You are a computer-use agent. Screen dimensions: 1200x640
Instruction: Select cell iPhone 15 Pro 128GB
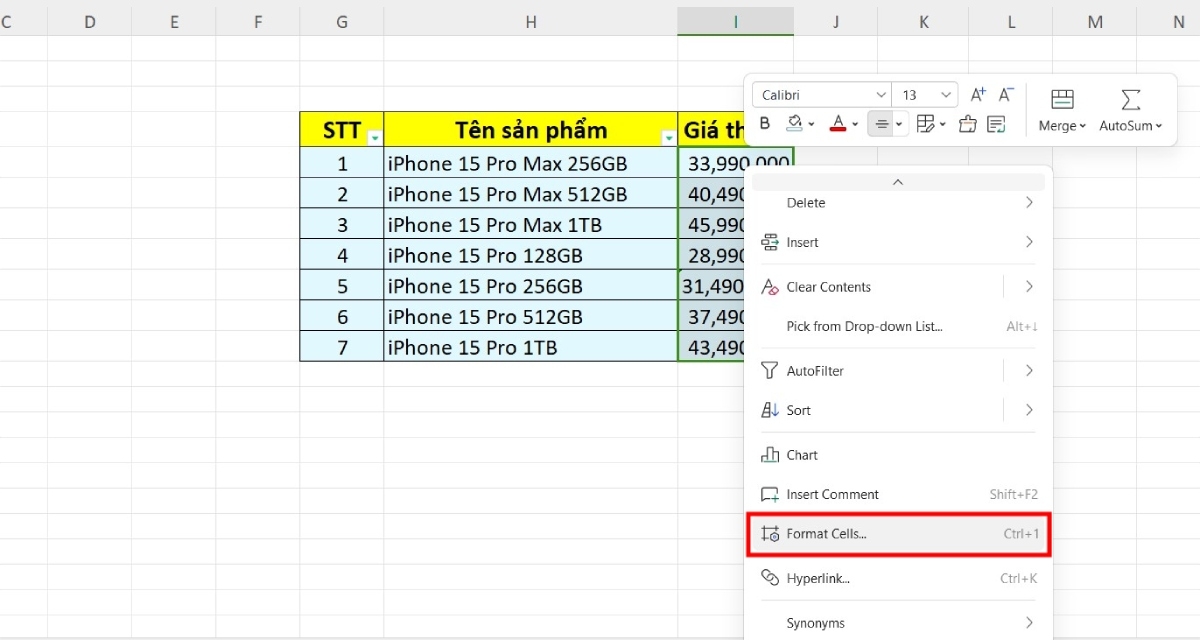pos(531,255)
